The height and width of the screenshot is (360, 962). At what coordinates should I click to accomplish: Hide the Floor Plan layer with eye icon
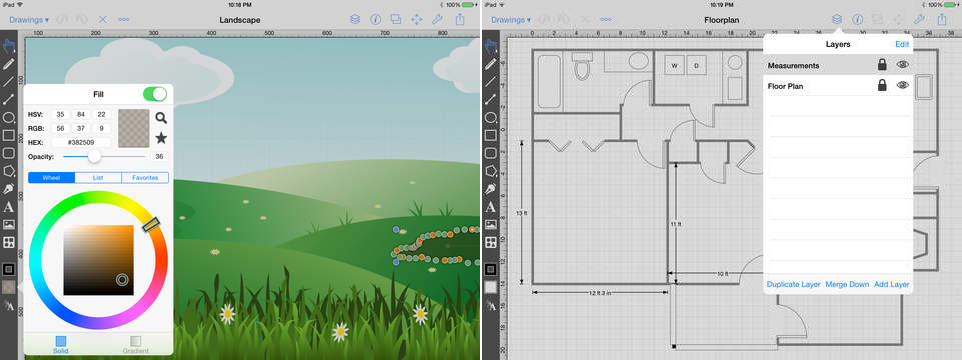pyautogui.click(x=902, y=85)
